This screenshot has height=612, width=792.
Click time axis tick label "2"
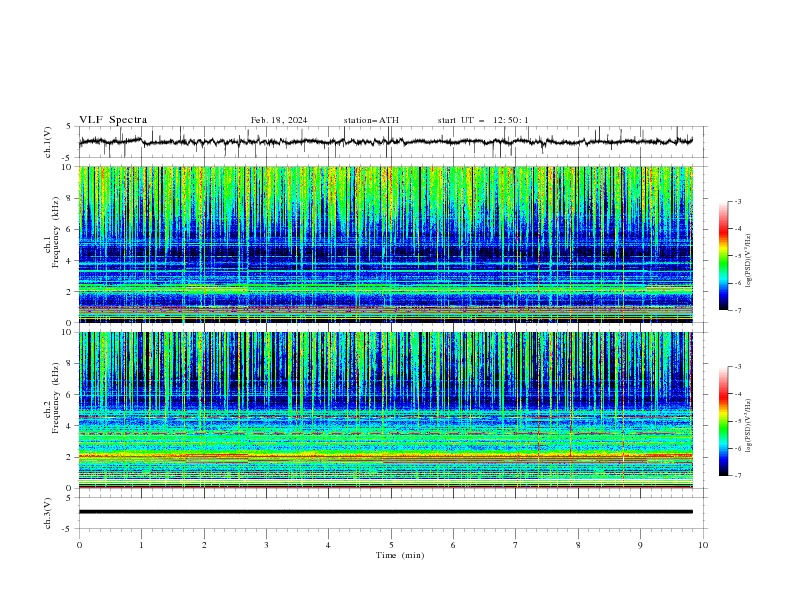(204, 545)
